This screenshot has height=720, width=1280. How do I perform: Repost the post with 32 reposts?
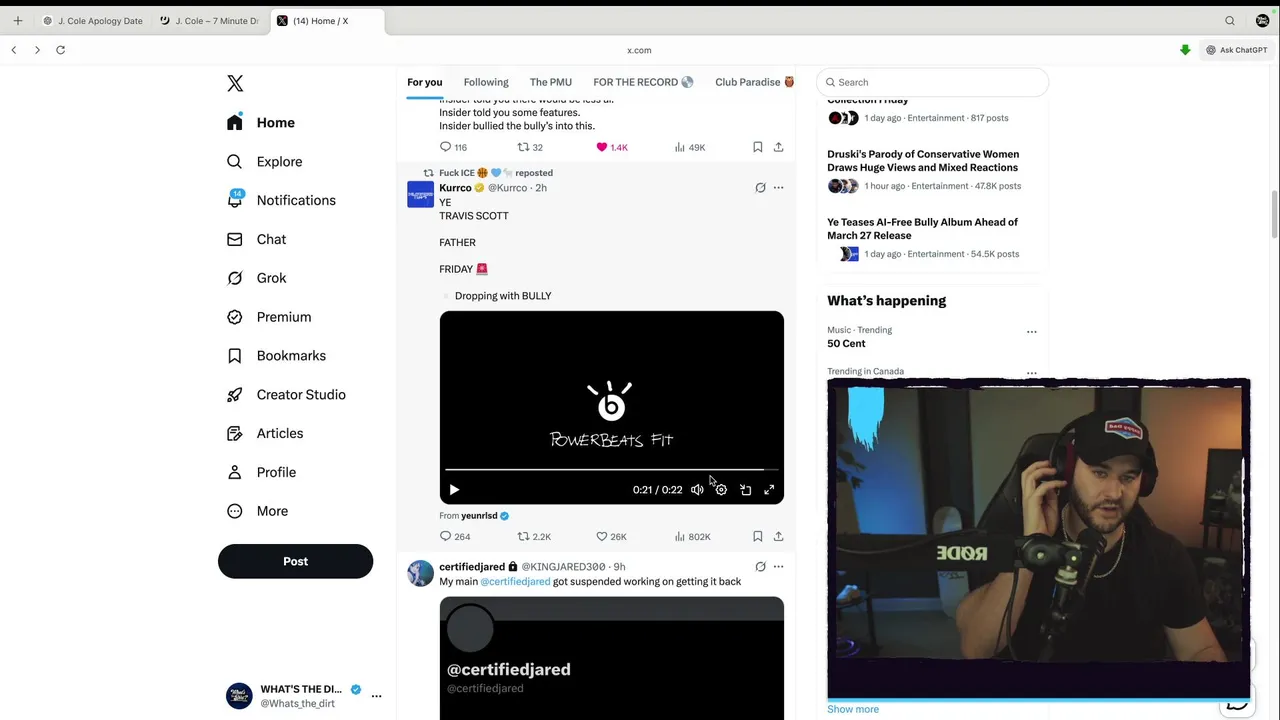[530, 147]
